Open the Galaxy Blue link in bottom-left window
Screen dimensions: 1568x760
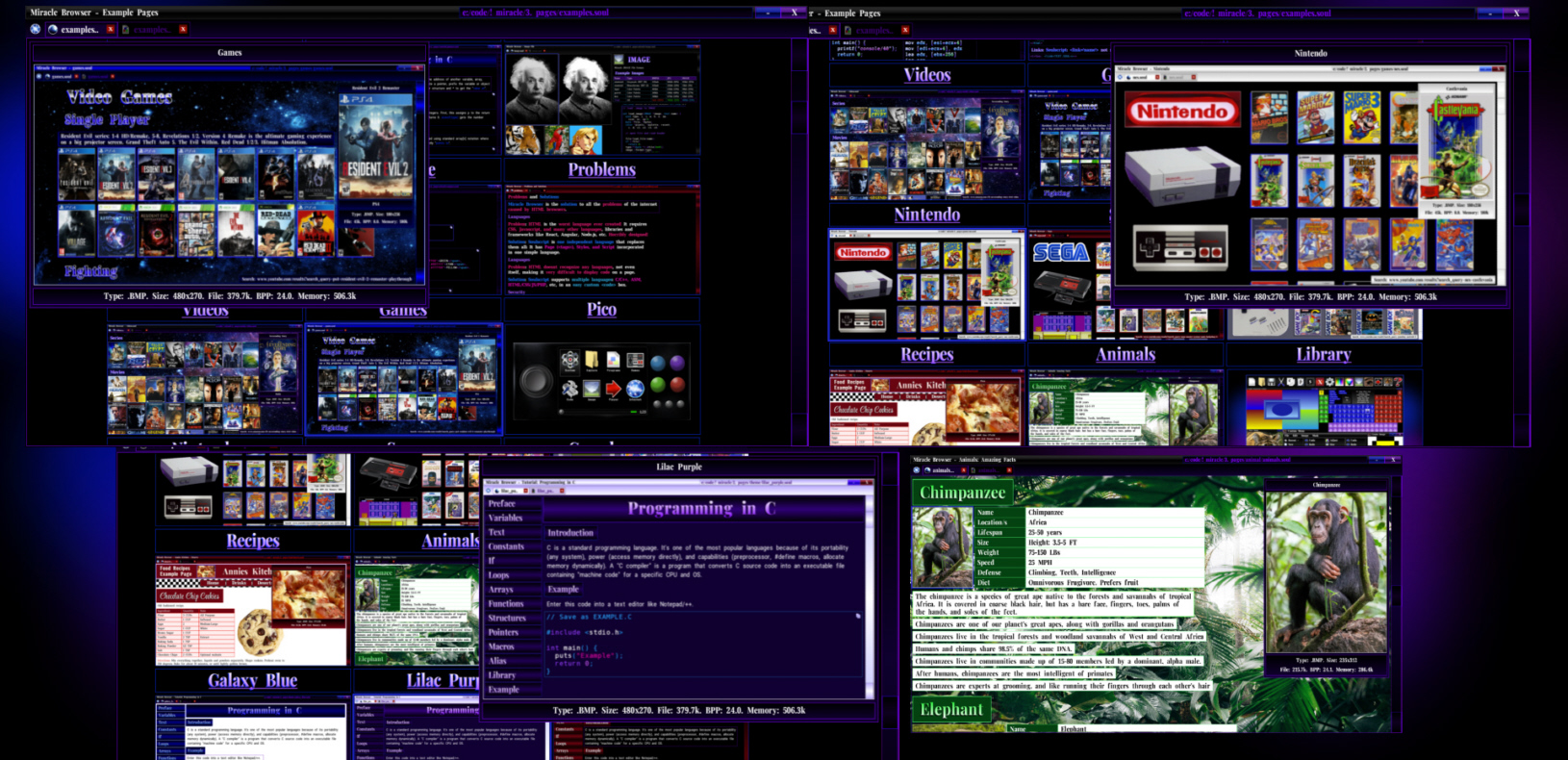(x=253, y=681)
